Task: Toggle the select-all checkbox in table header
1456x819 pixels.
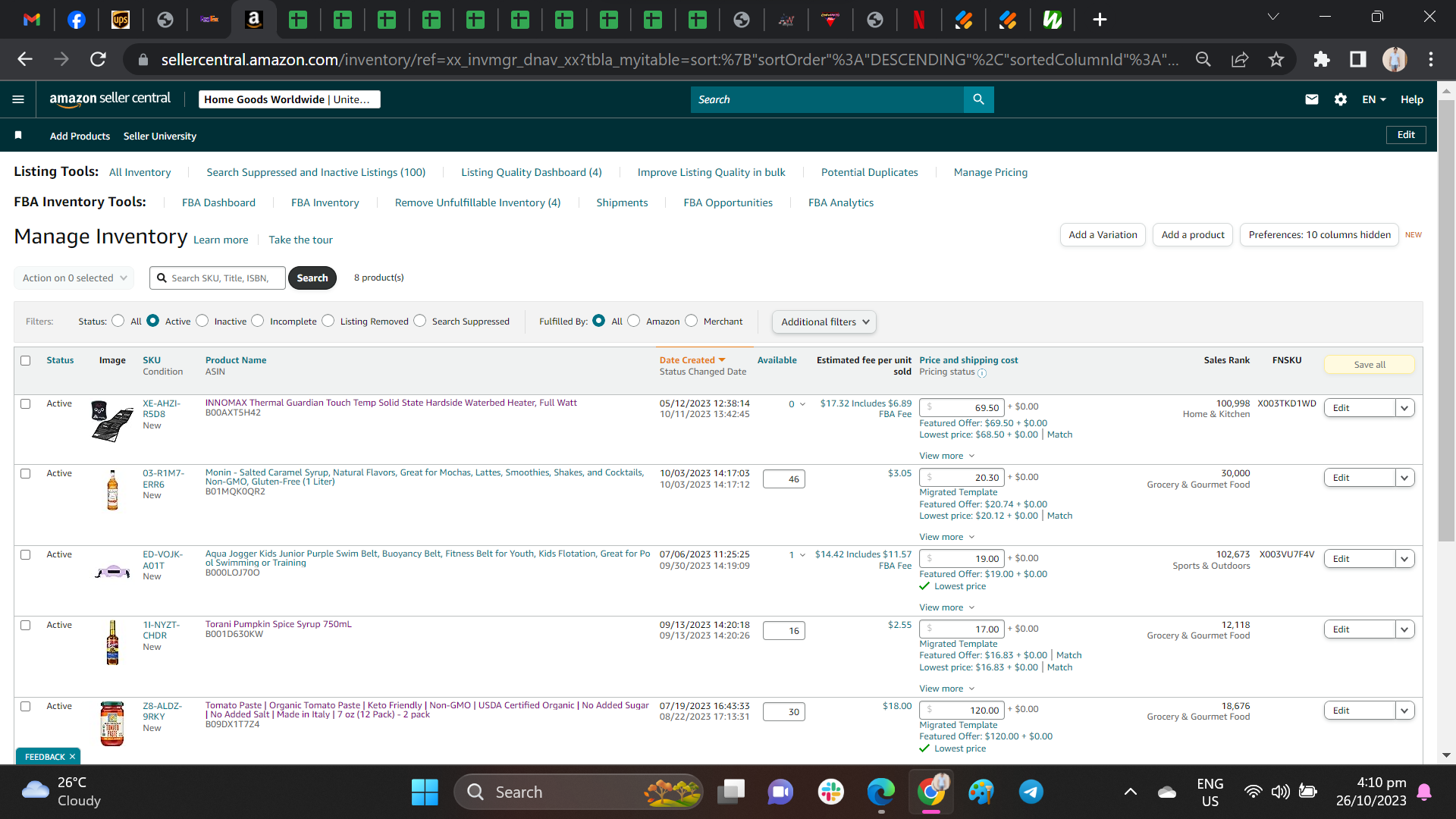Action: (26, 361)
